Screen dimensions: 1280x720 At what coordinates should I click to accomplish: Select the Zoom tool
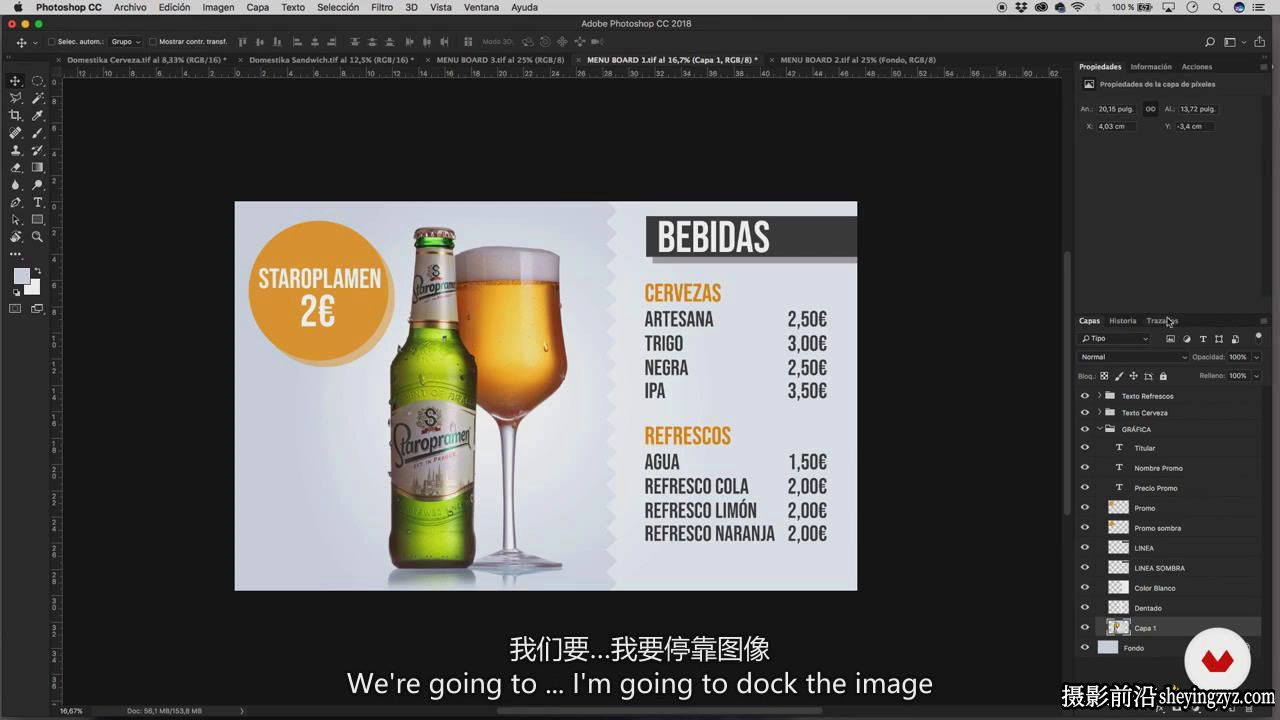pyautogui.click(x=37, y=237)
